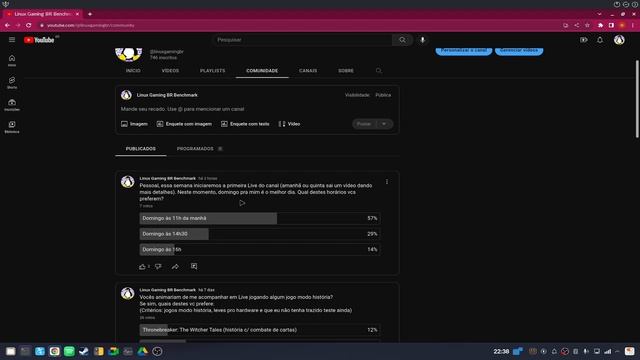Click Personalizar o canal button
640x360 pixels.
(x=463, y=50)
